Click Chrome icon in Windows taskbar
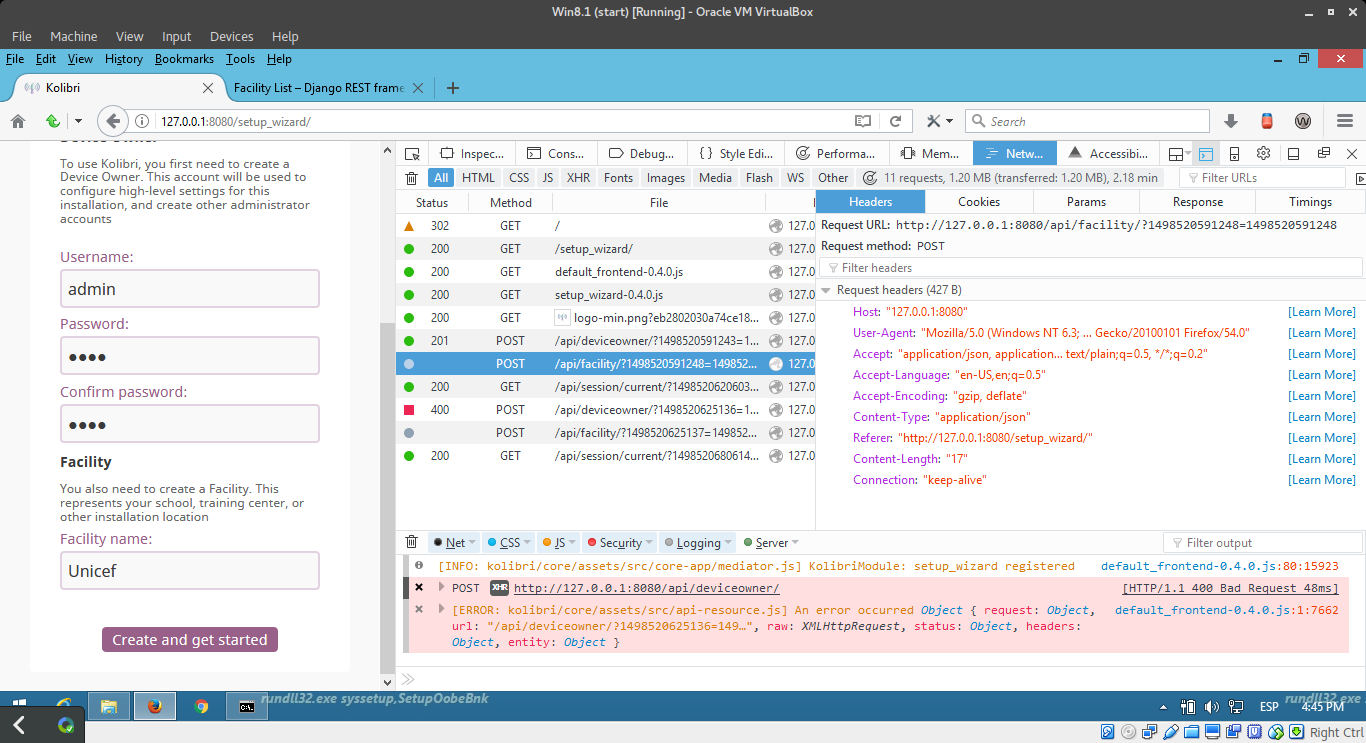 201,706
